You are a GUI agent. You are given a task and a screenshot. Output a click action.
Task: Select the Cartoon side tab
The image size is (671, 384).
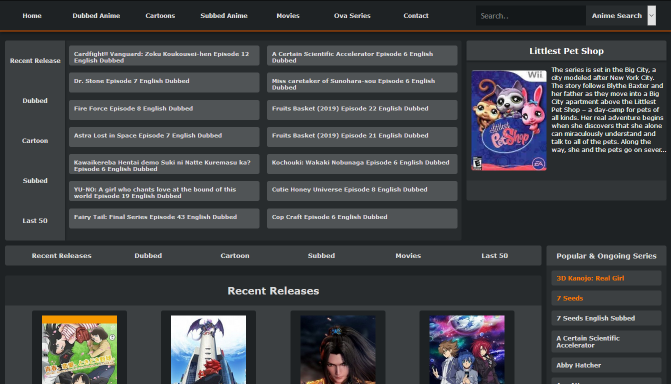pyautogui.click(x=35, y=141)
